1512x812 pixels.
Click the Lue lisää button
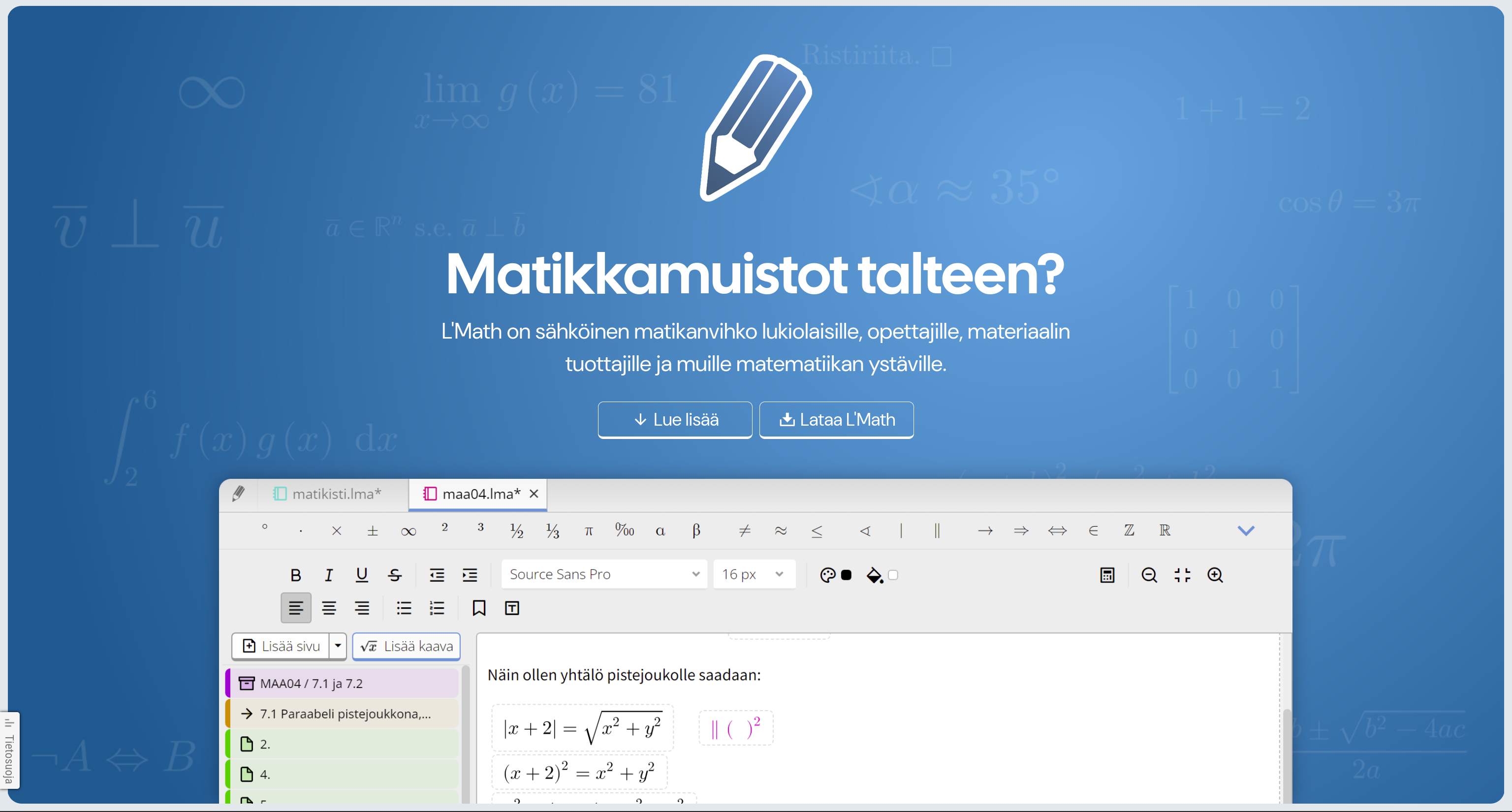tap(675, 419)
